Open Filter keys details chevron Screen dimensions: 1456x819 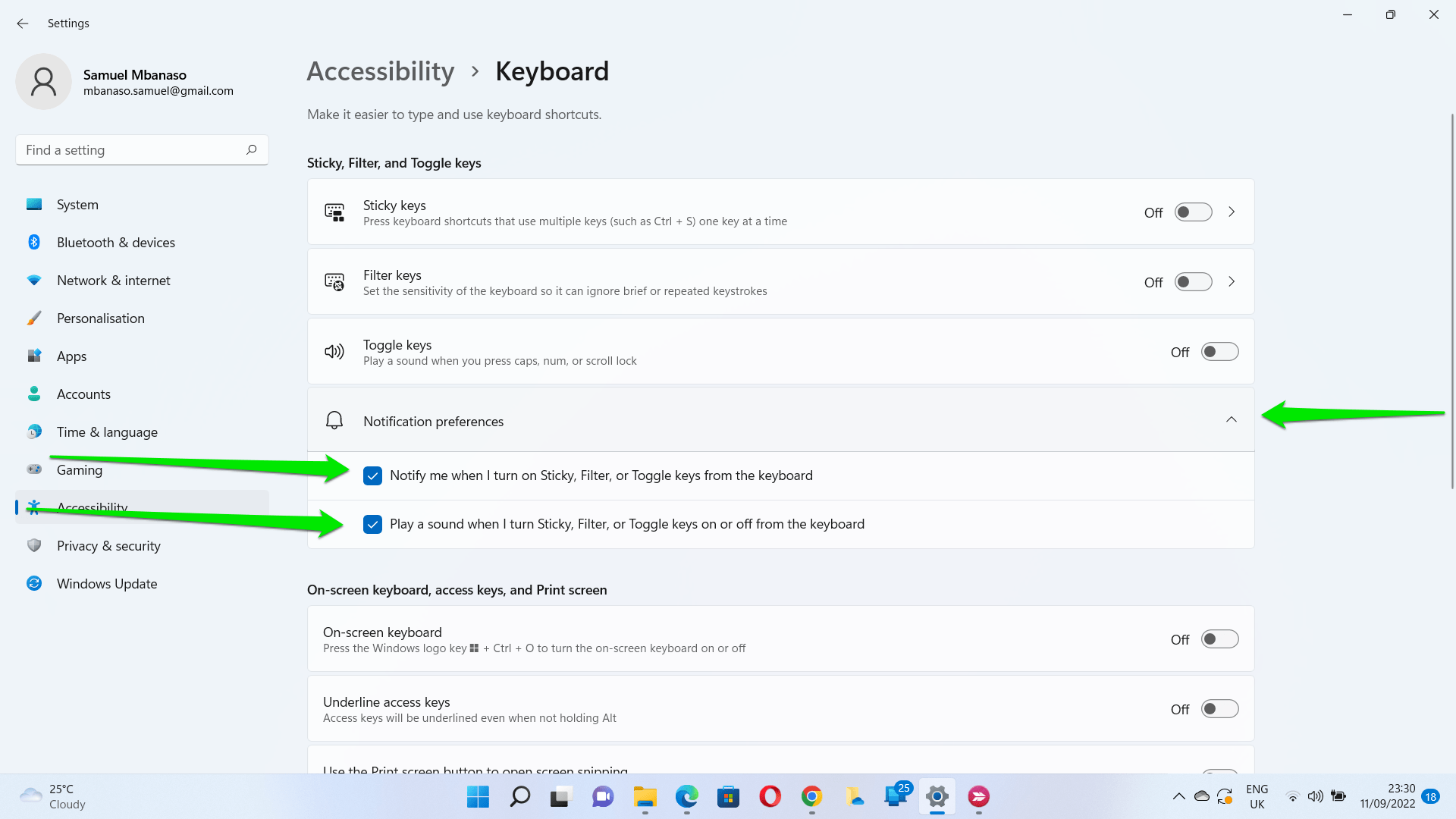click(1232, 282)
